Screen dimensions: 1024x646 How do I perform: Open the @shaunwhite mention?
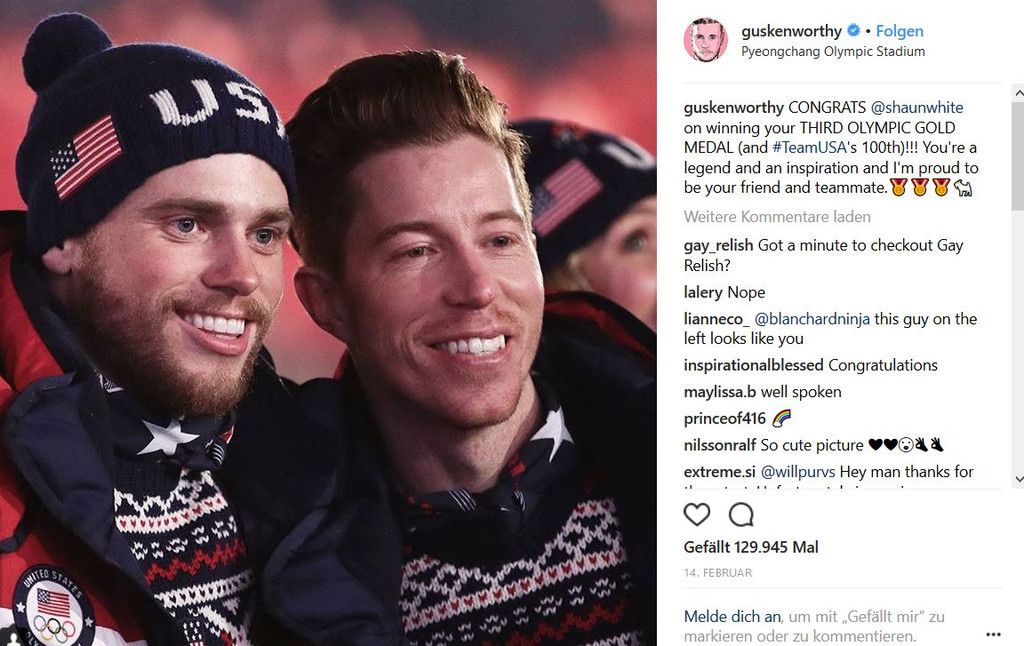pos(917,107)
